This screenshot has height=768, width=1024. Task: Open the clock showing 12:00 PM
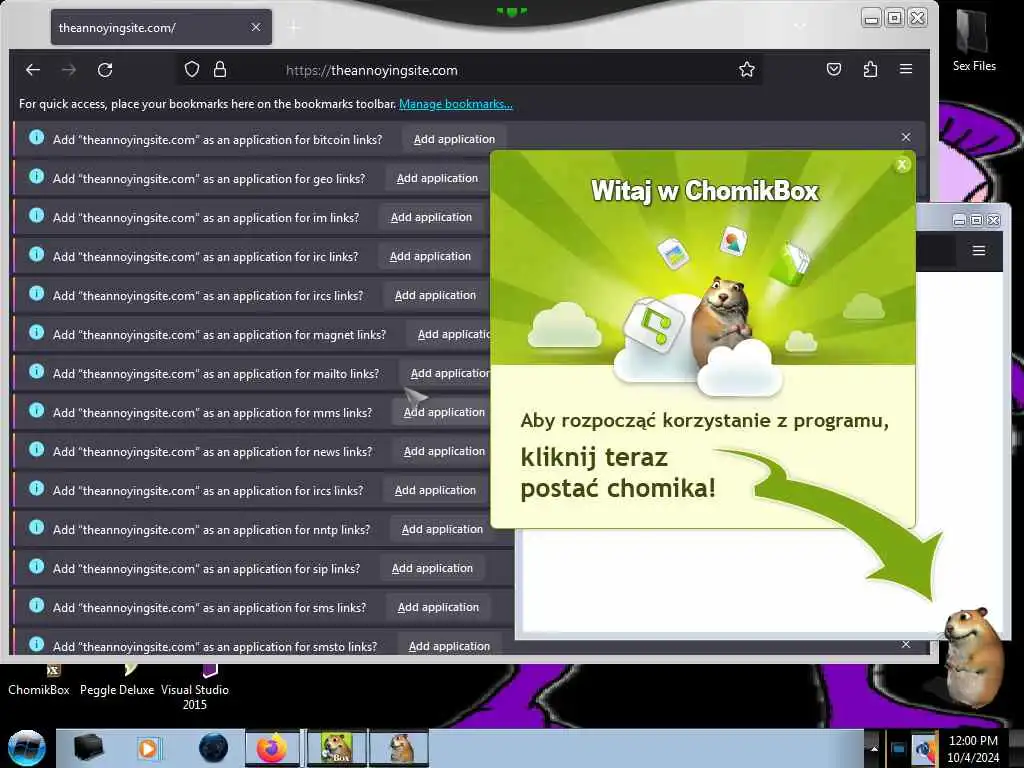[973, 748]
